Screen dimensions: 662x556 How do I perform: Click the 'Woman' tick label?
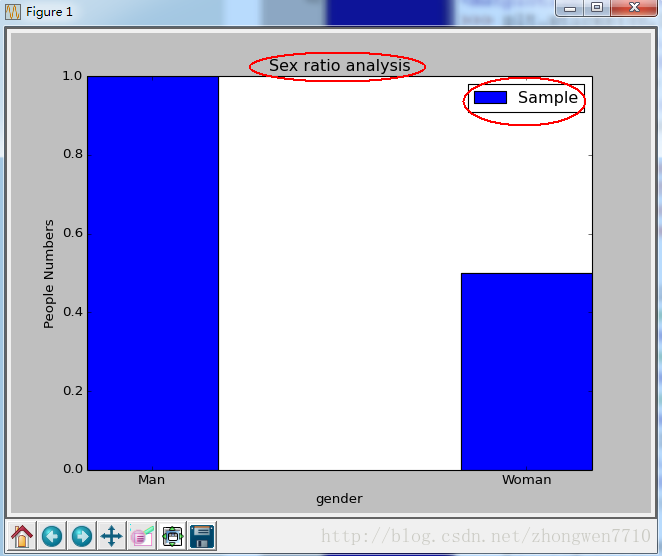(x=526, y=480)
